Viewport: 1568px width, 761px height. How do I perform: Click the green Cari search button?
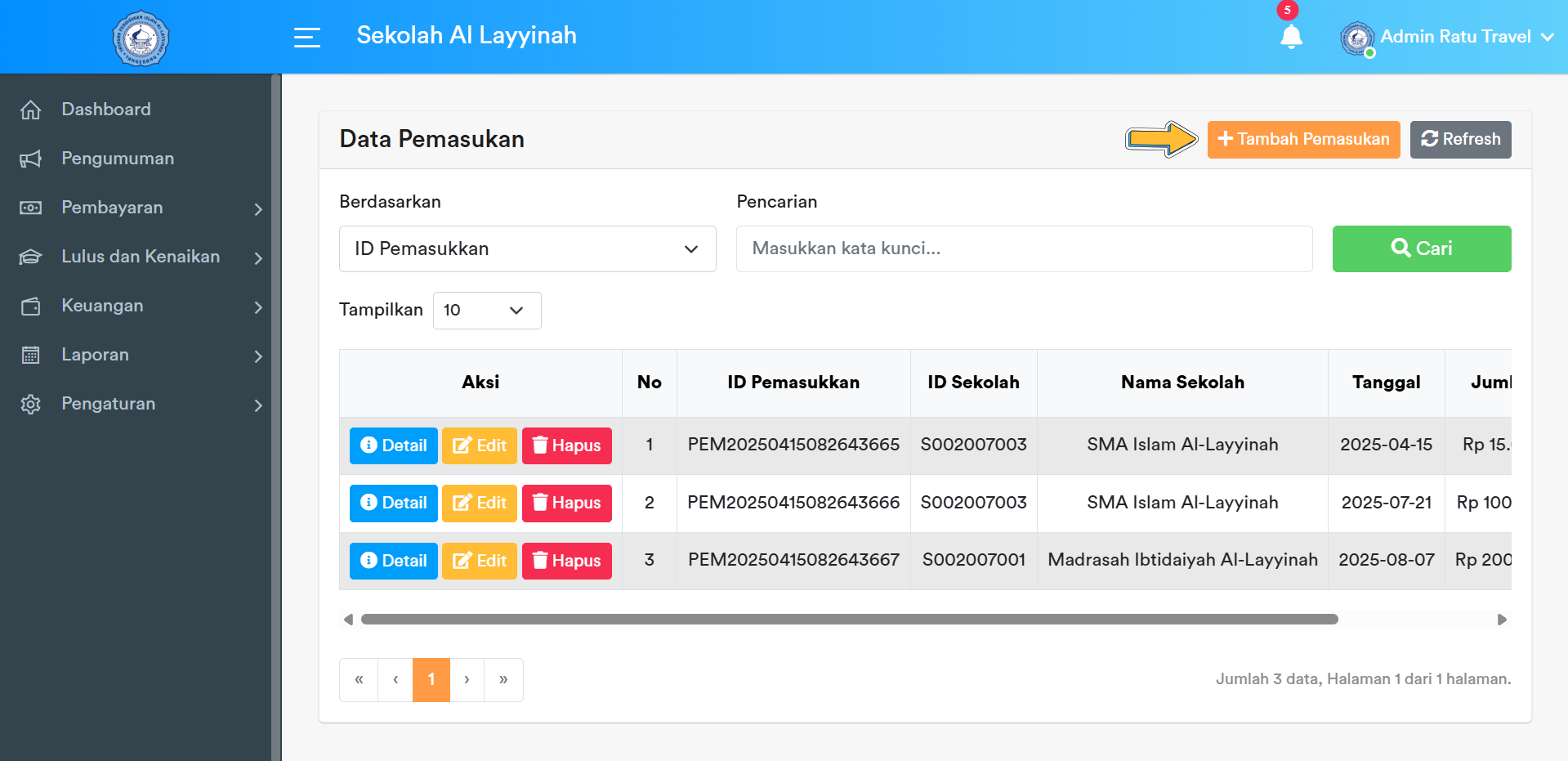1421,248
